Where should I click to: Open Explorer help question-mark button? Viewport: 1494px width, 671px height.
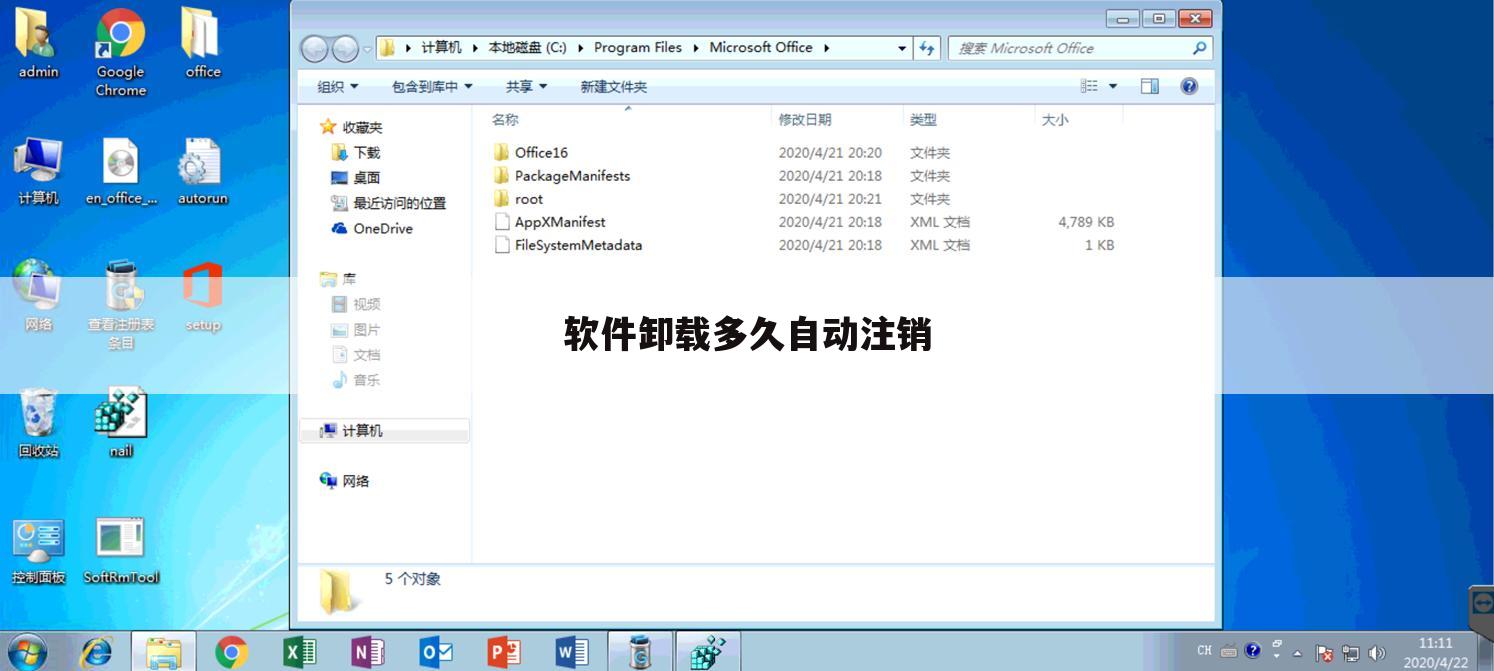point(1189,86)
